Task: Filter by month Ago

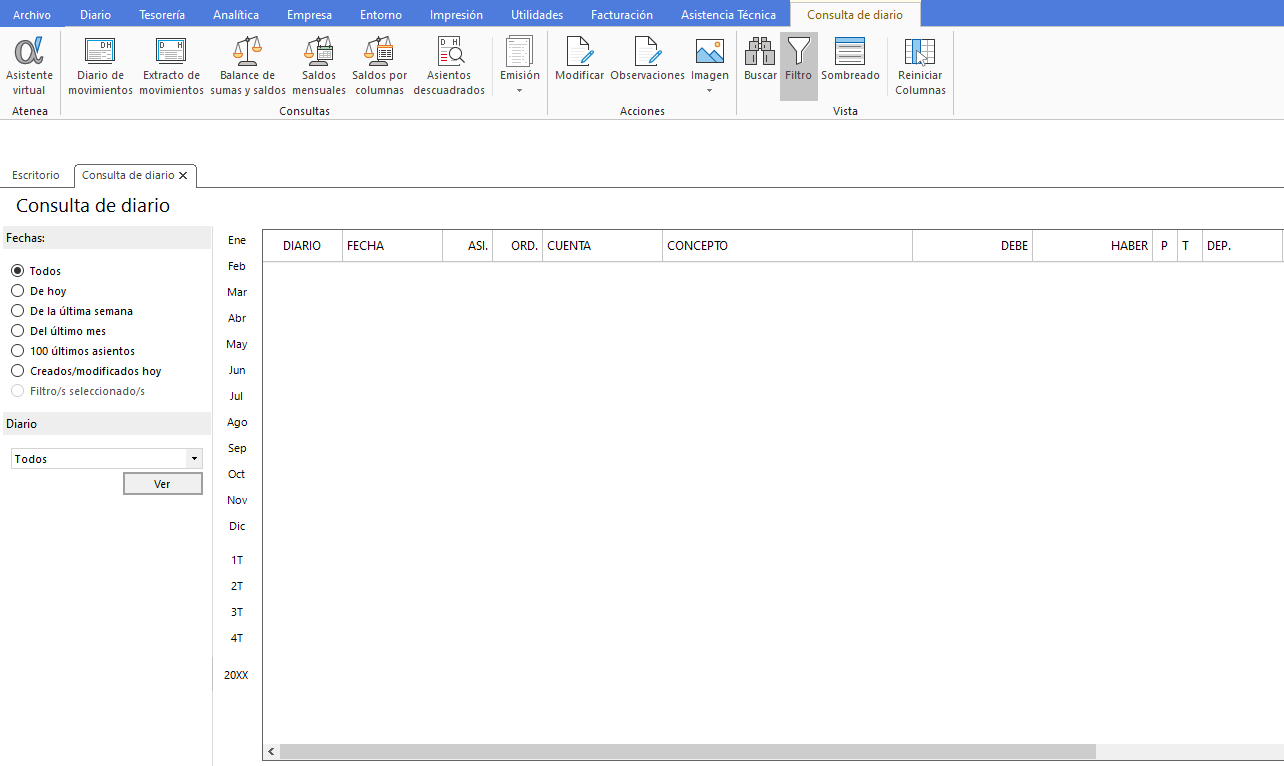Action: tap(237, 422)
